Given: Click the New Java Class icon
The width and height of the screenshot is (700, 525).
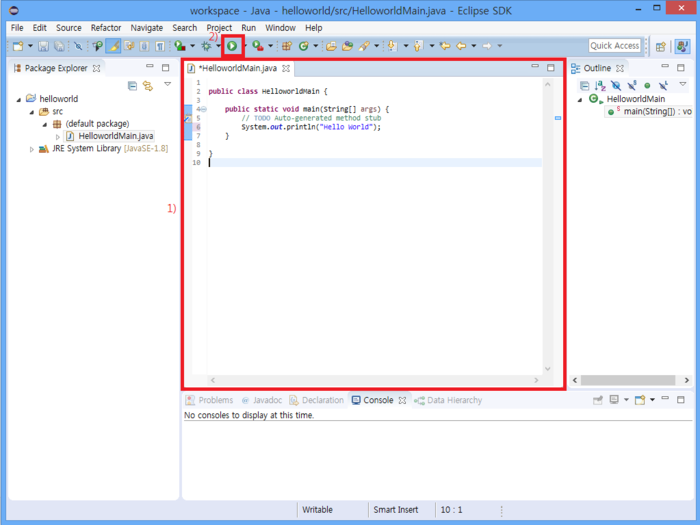Looking at the screenshot, I should click(304, 46).
